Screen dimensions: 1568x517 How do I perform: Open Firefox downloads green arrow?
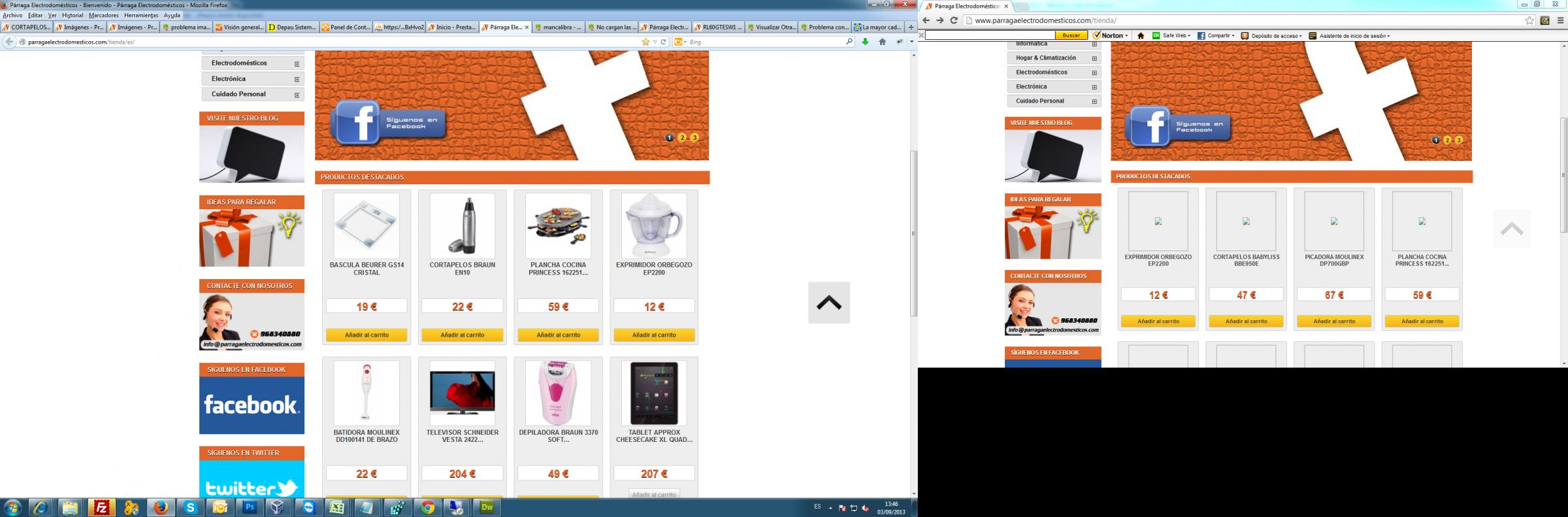865,42
